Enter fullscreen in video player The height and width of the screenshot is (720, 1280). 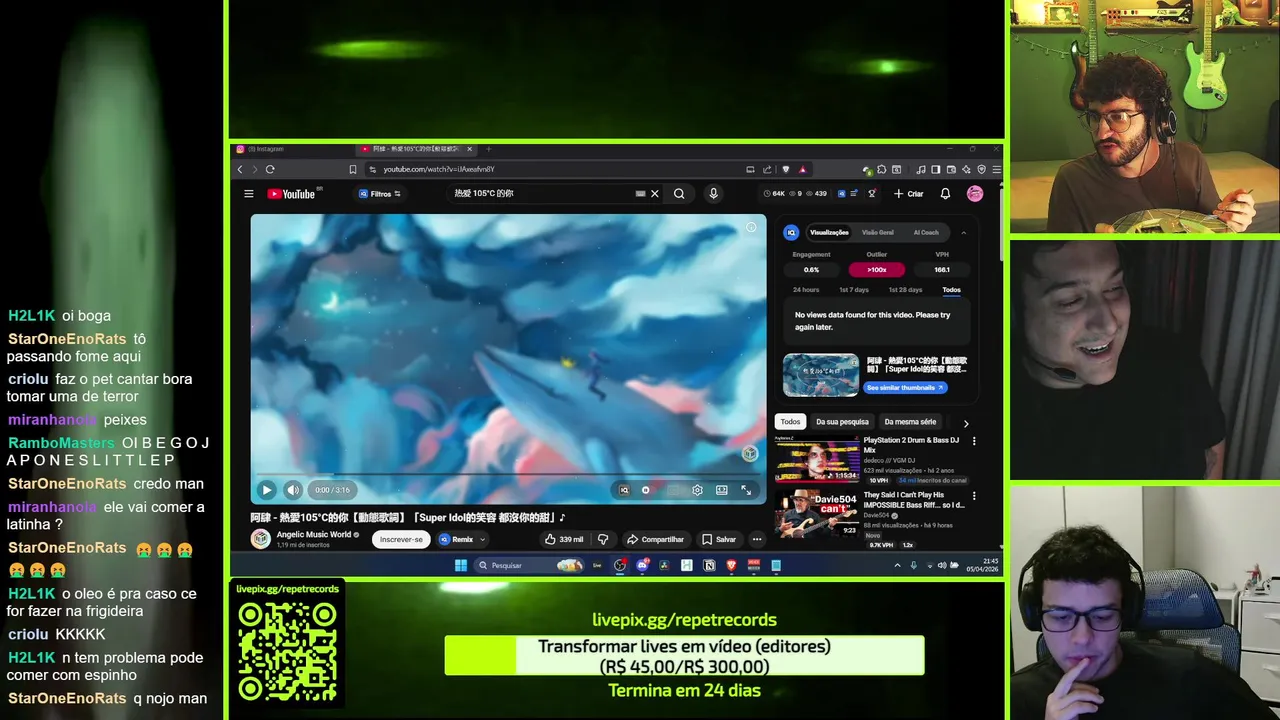746,490
